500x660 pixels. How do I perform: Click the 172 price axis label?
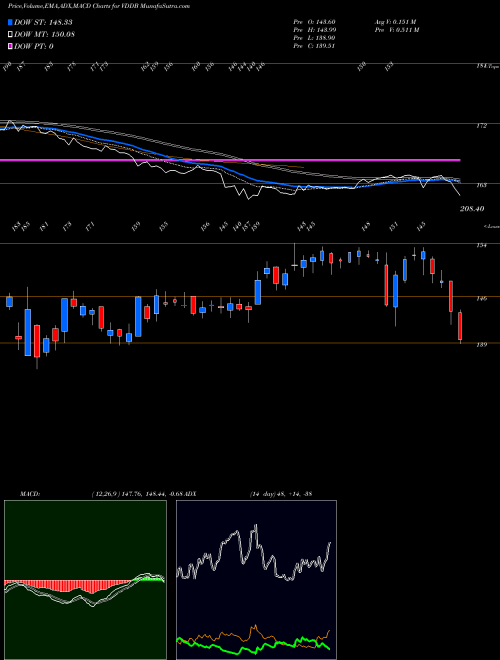click(x=482, y=126)
